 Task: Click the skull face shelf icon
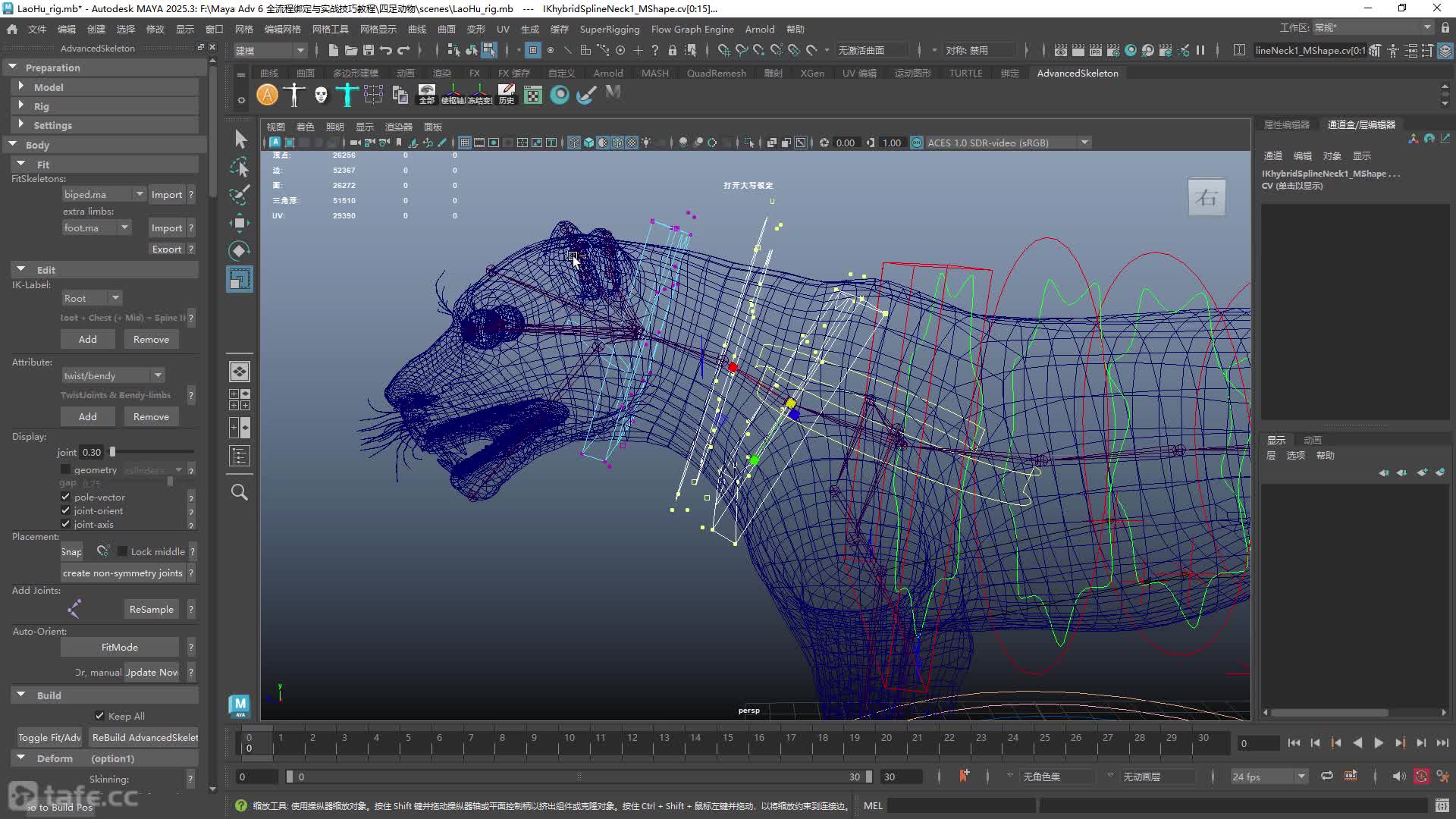[x=321, y=95]
